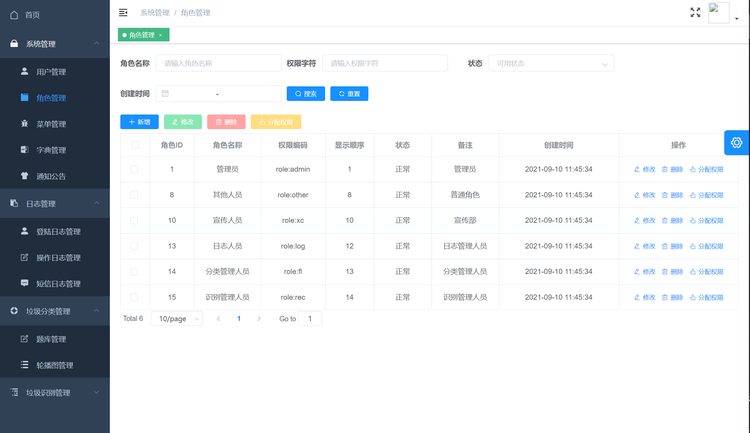Click 删除 link in role:other row
Screen dimensions: 750x433
673,195
